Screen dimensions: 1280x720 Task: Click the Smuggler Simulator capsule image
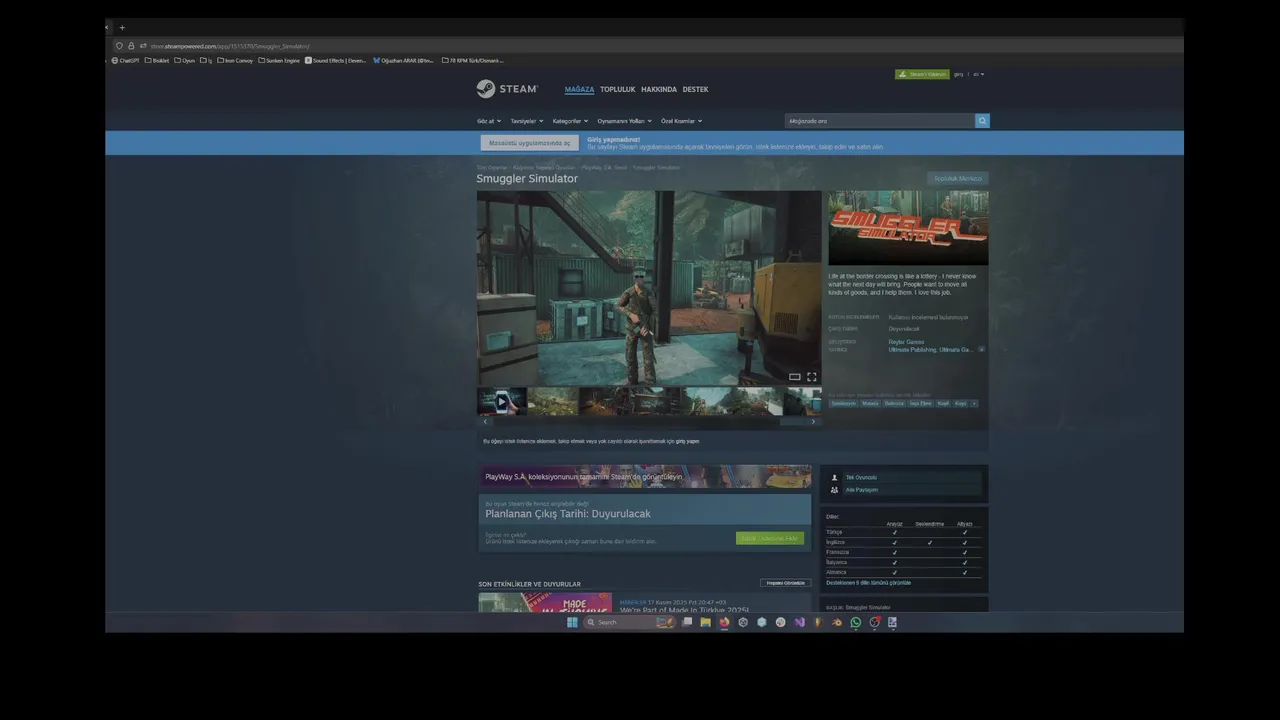coord(908,228)
